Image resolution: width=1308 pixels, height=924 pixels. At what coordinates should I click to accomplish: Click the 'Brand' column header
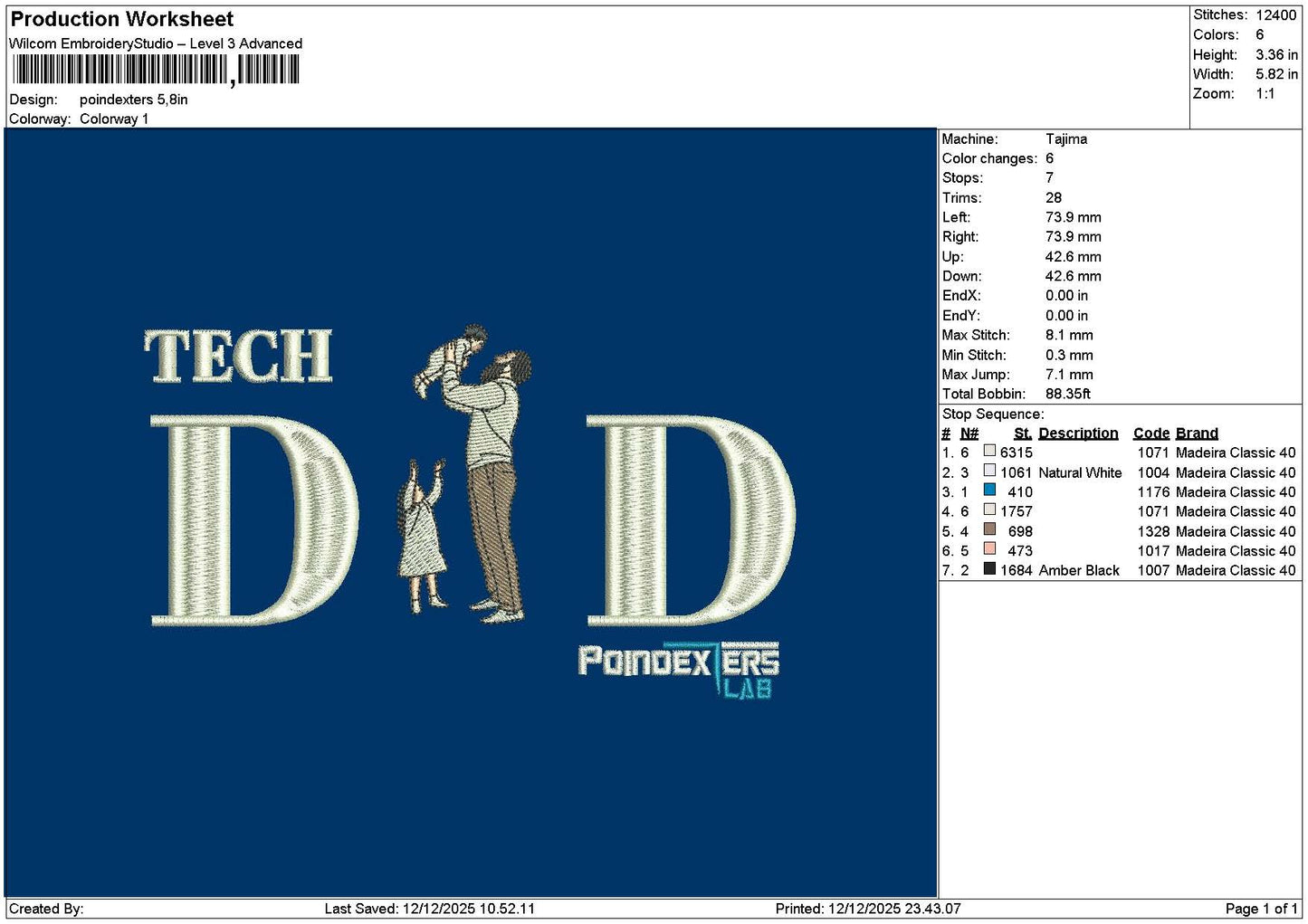point(1197,433)
